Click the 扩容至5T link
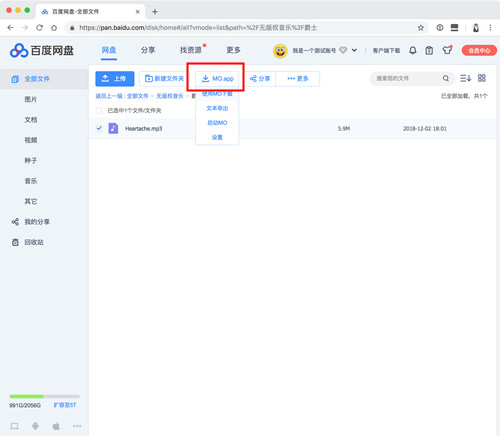Screen dimensions: 500x436 [x=65, y=405]
